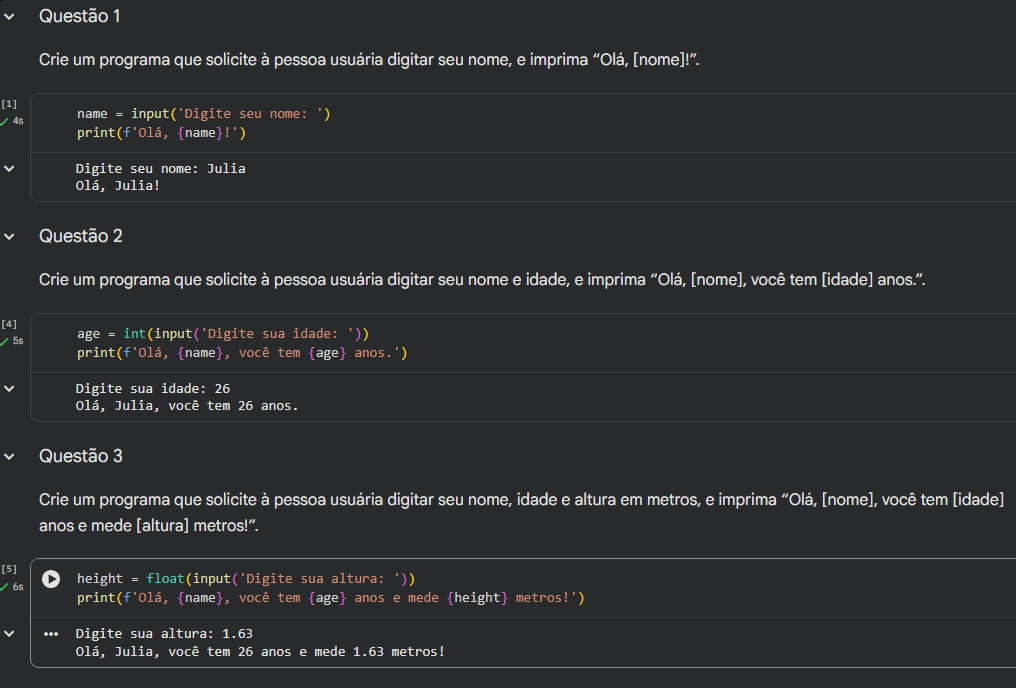Screen dimensions: 1016x688
Task: Click the Questão 1 description text
Action: click(x=369, y=60)
